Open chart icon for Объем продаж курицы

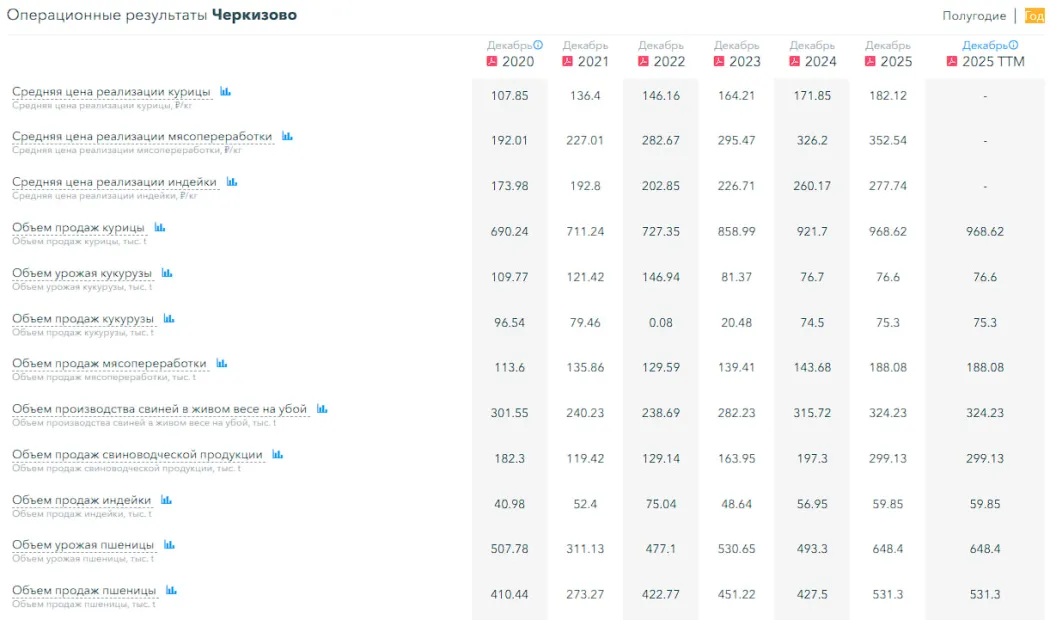tap(159, 227)
